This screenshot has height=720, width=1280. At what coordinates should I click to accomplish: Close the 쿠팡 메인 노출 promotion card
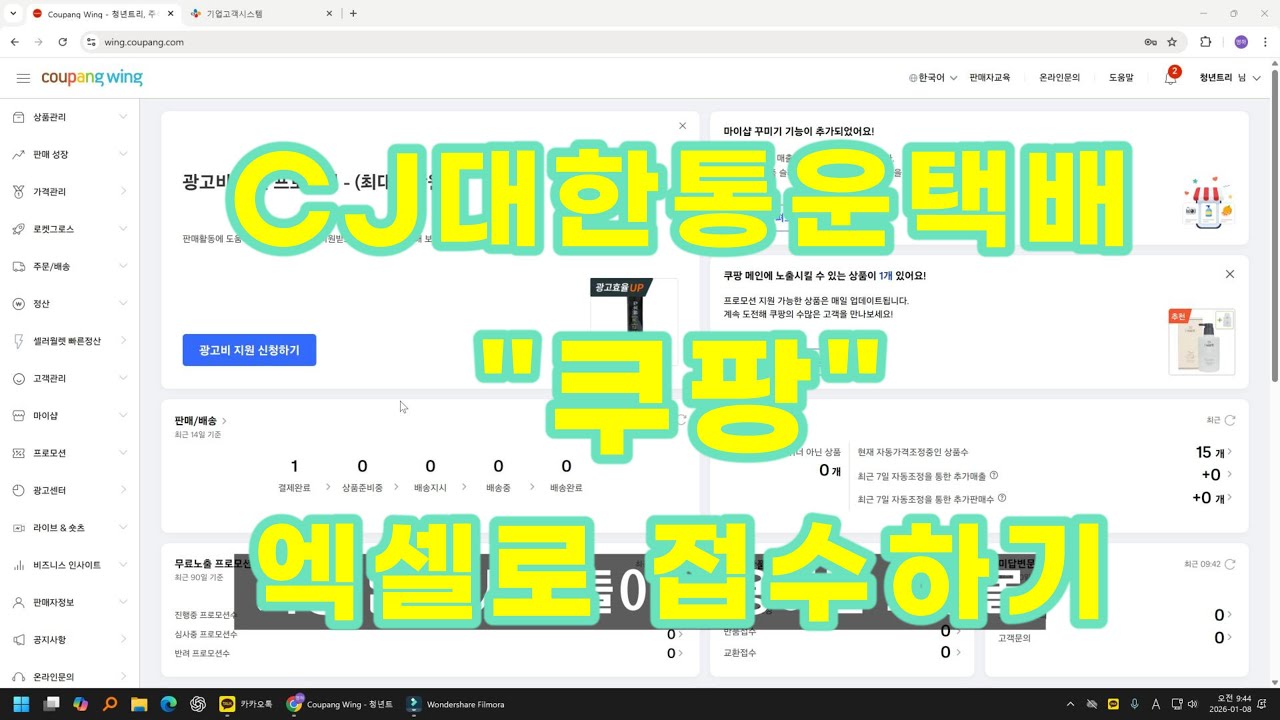[1230, 274]
